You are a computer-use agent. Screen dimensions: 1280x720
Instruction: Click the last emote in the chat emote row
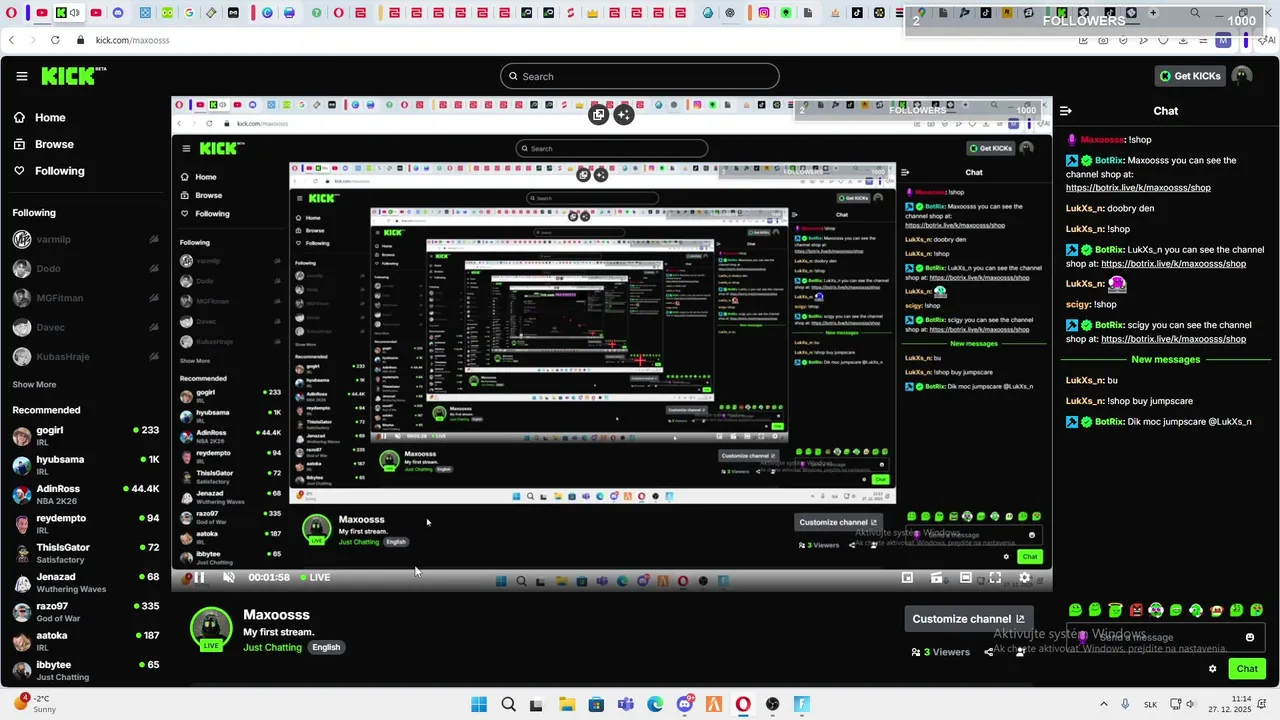[1258, 610]
